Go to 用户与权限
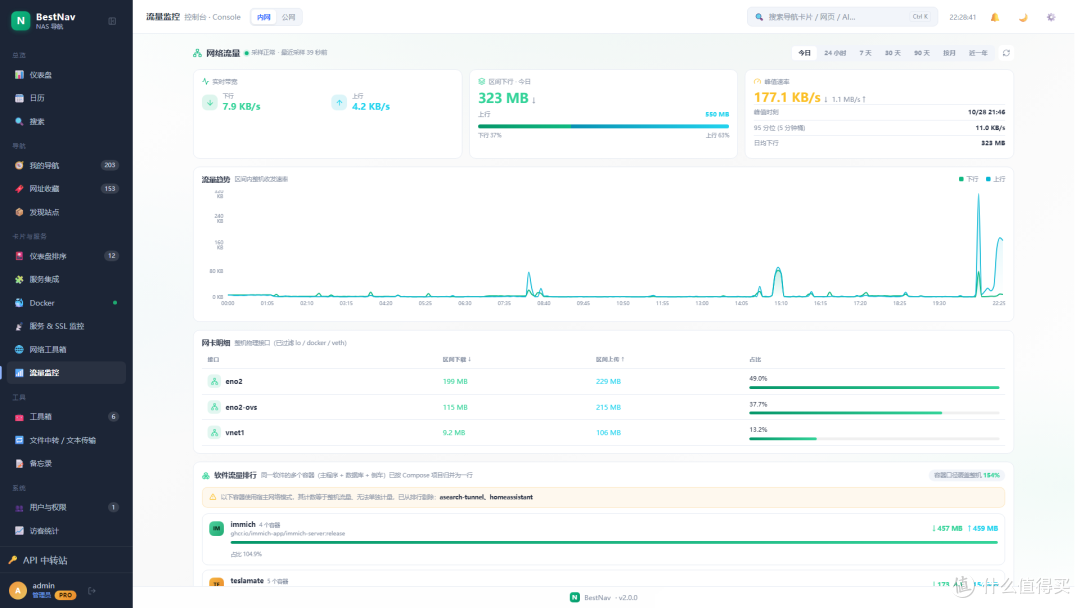The width and height of the screenshot is (1080, 608). (x=66, y=507)
